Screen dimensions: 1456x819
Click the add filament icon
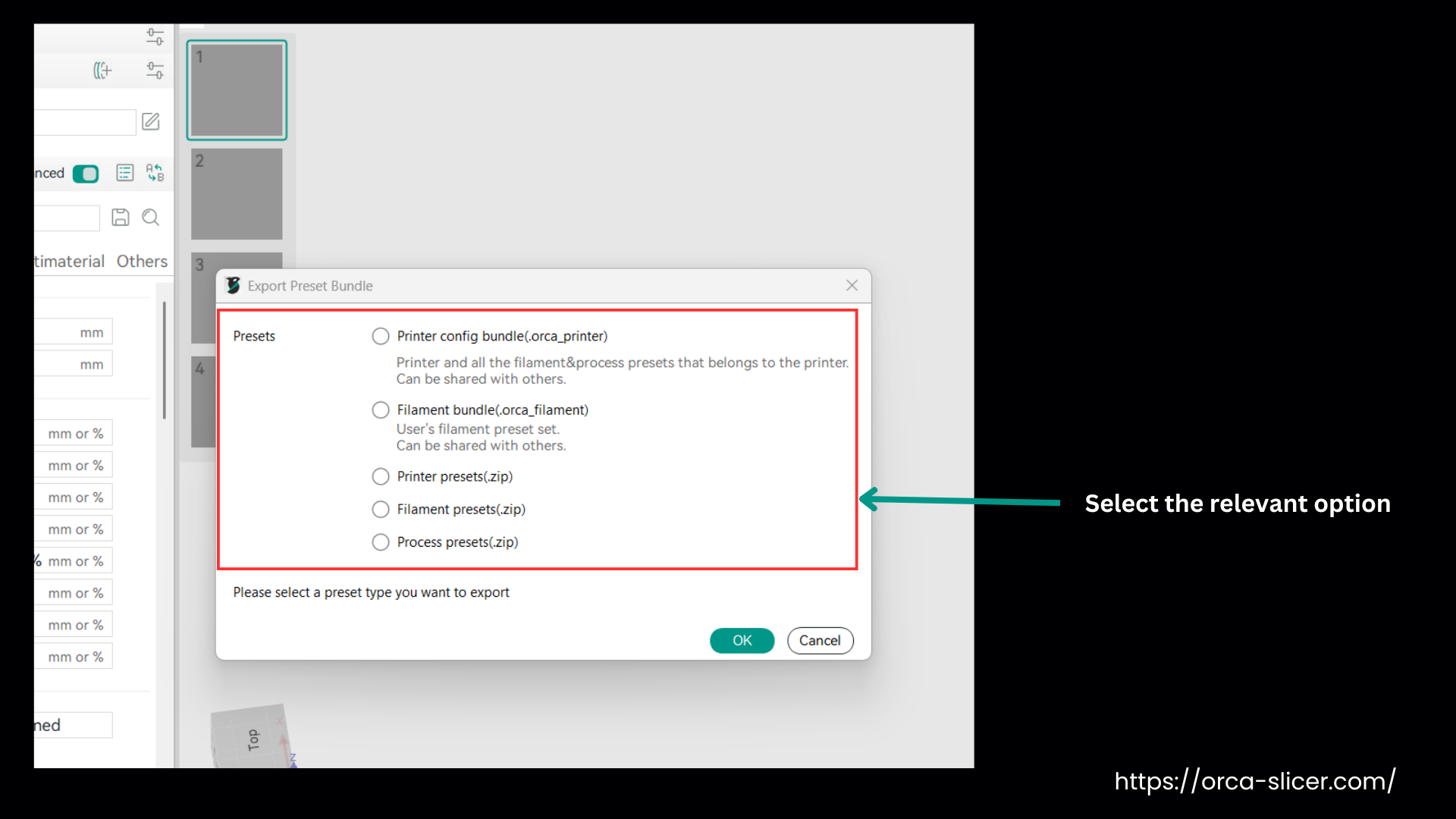[x=102, y=71]
